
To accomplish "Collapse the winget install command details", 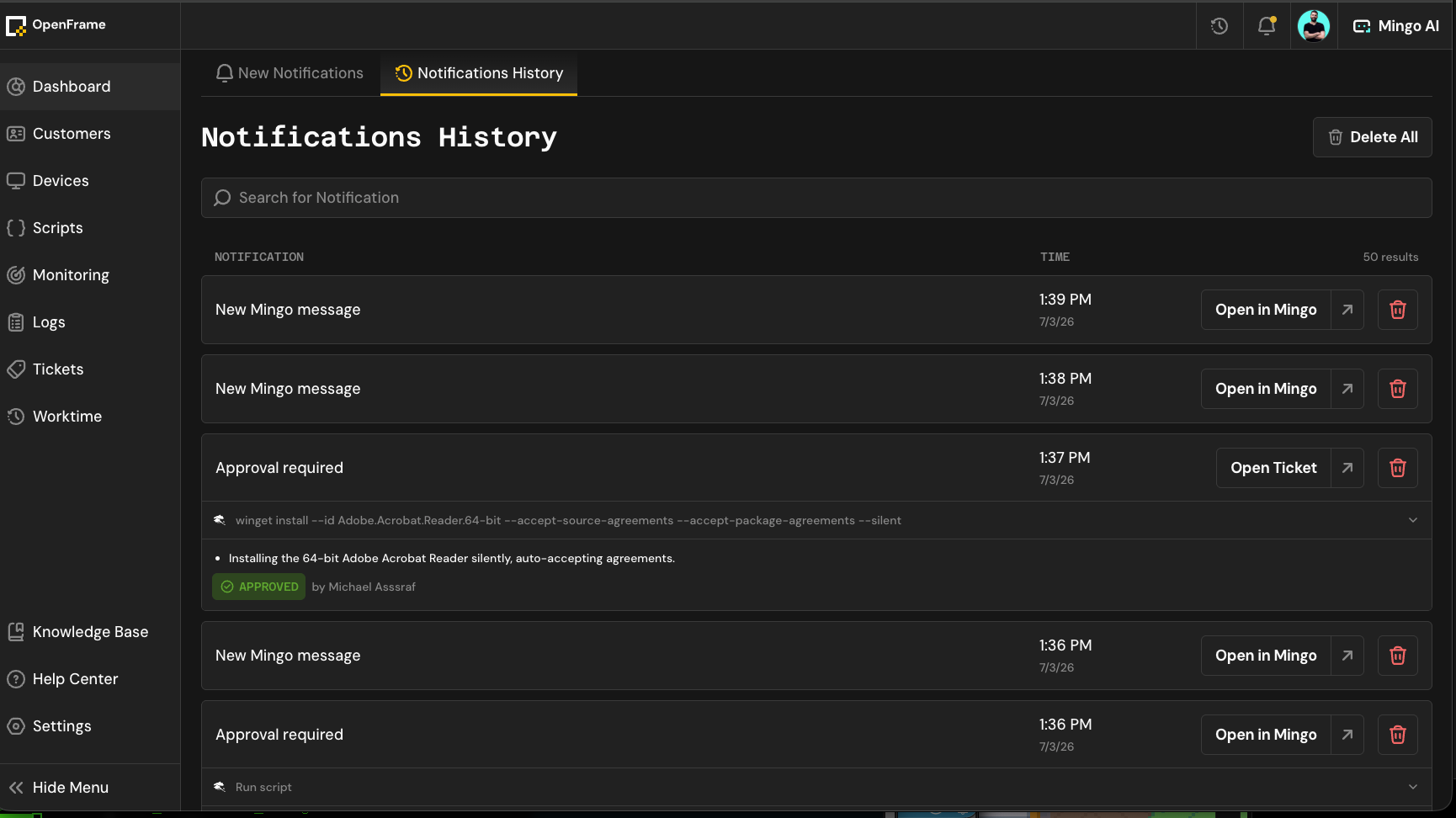I will pyautogui.click(x=1413, y=520).
